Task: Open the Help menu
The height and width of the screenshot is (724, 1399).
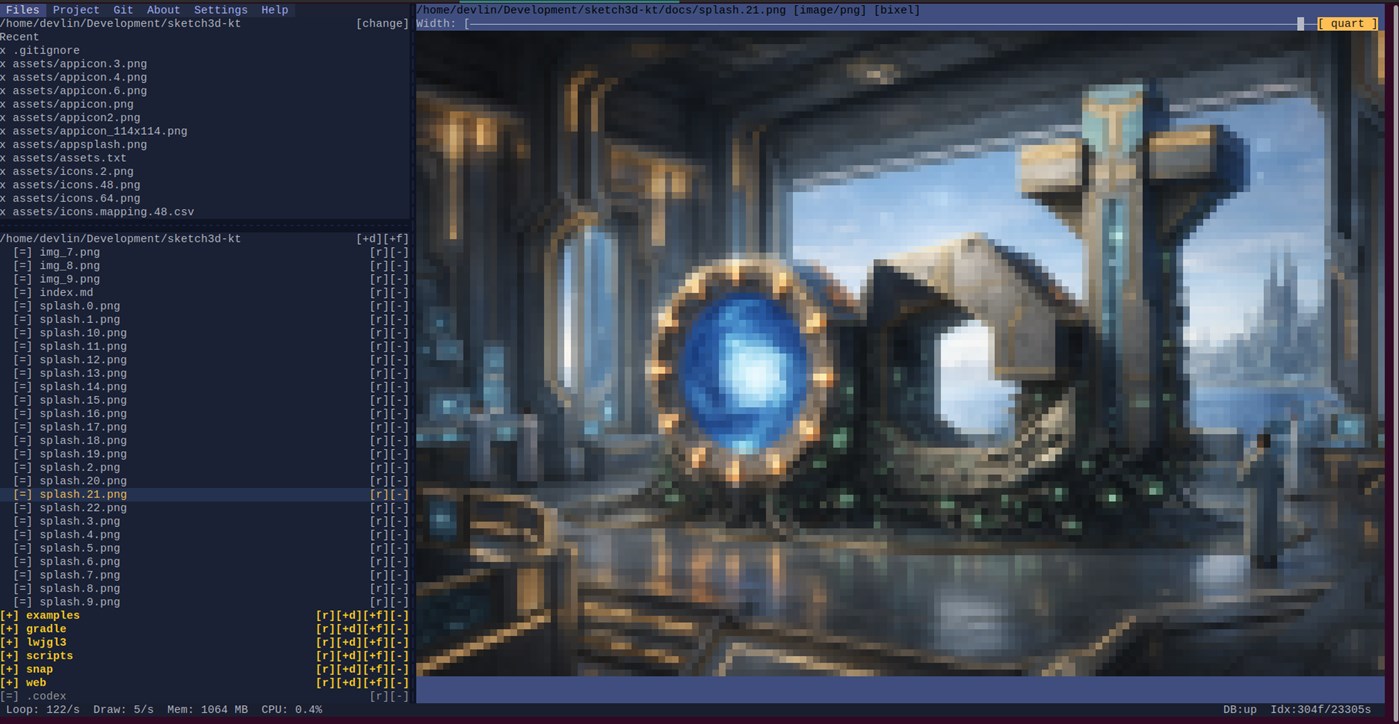Action: (275, 10)
